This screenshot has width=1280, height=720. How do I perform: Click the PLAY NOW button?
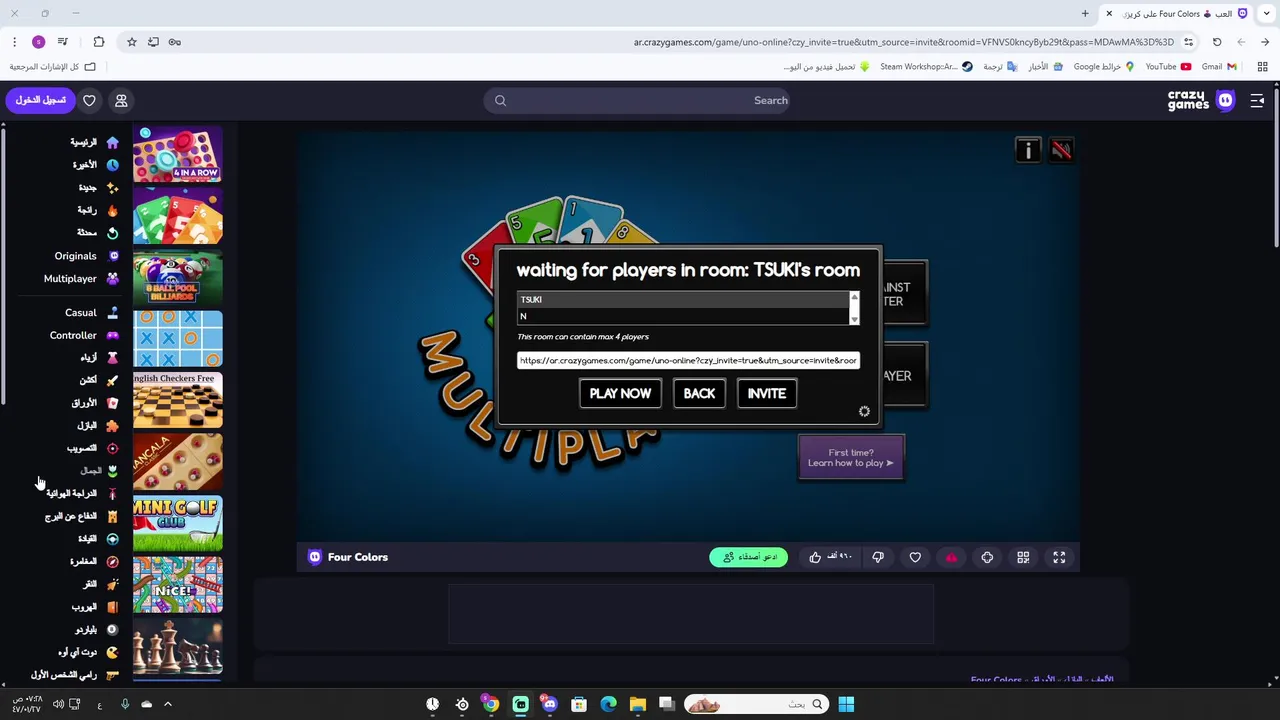coord(620,393)
